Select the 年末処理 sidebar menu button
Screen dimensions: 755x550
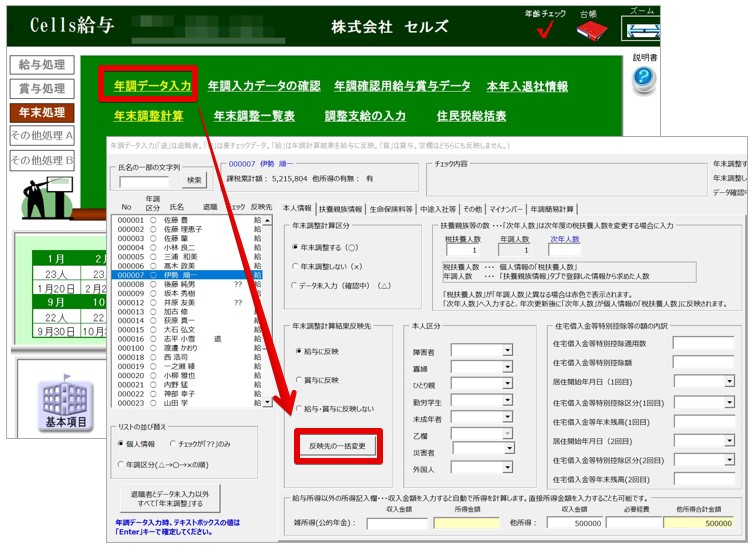coord(41,112)
